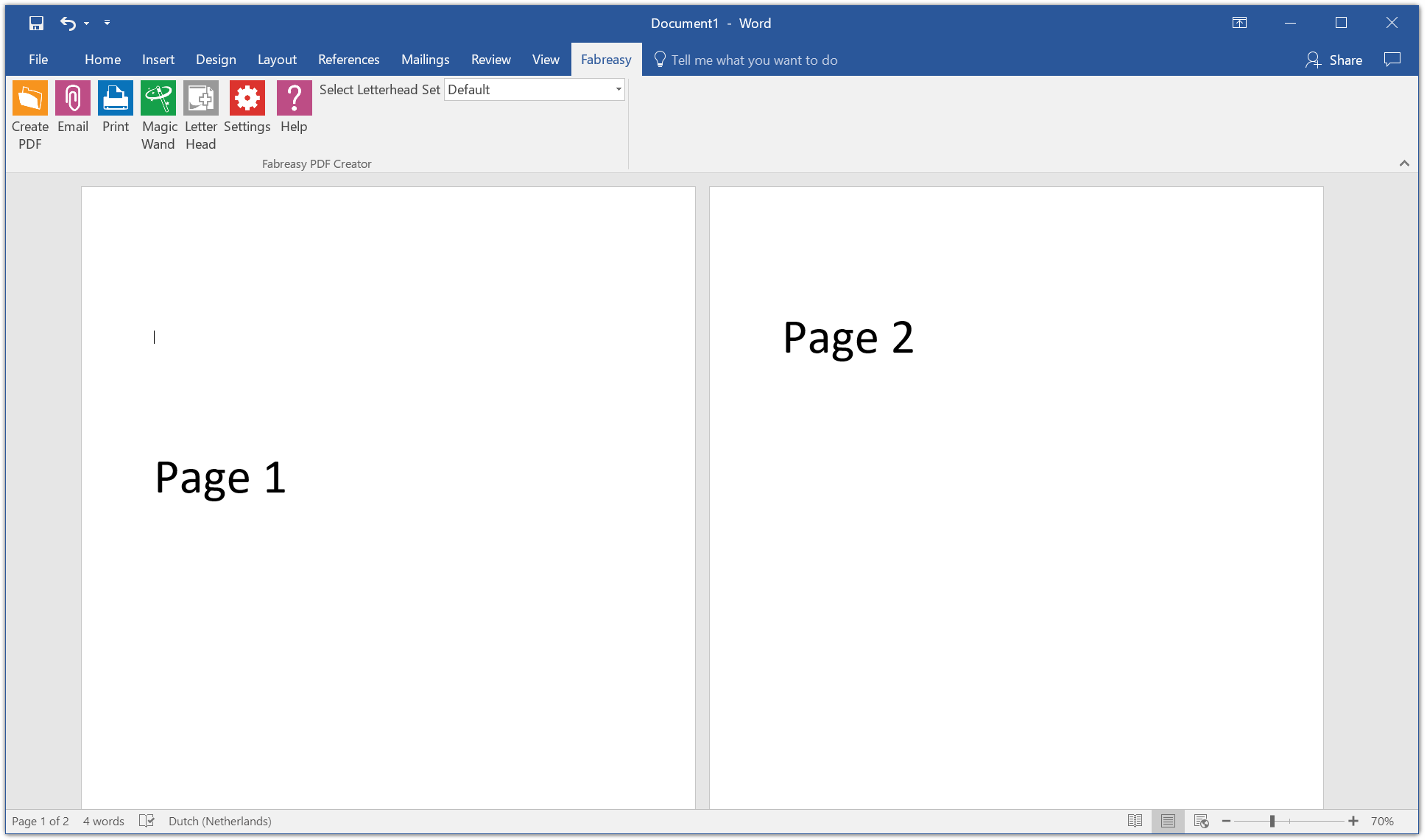Click the Share person icon
Screen dimensions: 1427x840
[x=1312, y=60]
